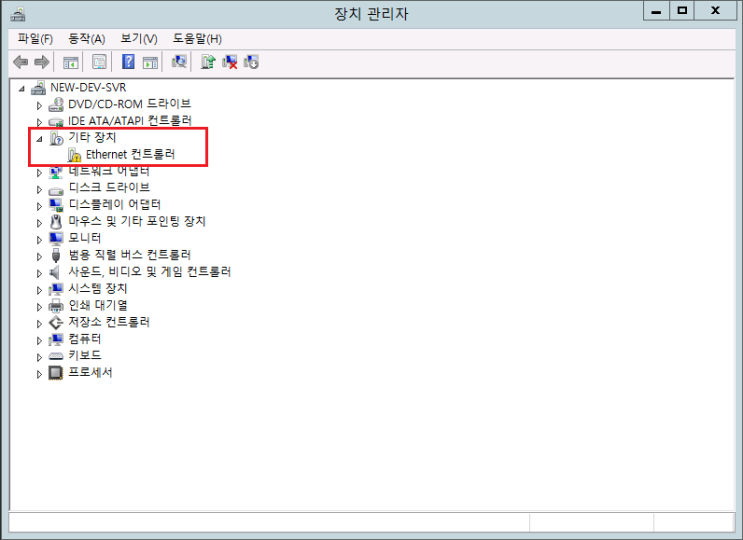Screen dimensions: 743x540
Task: Minimize the 장치 관리자 window
Action: tap(656, 11)
